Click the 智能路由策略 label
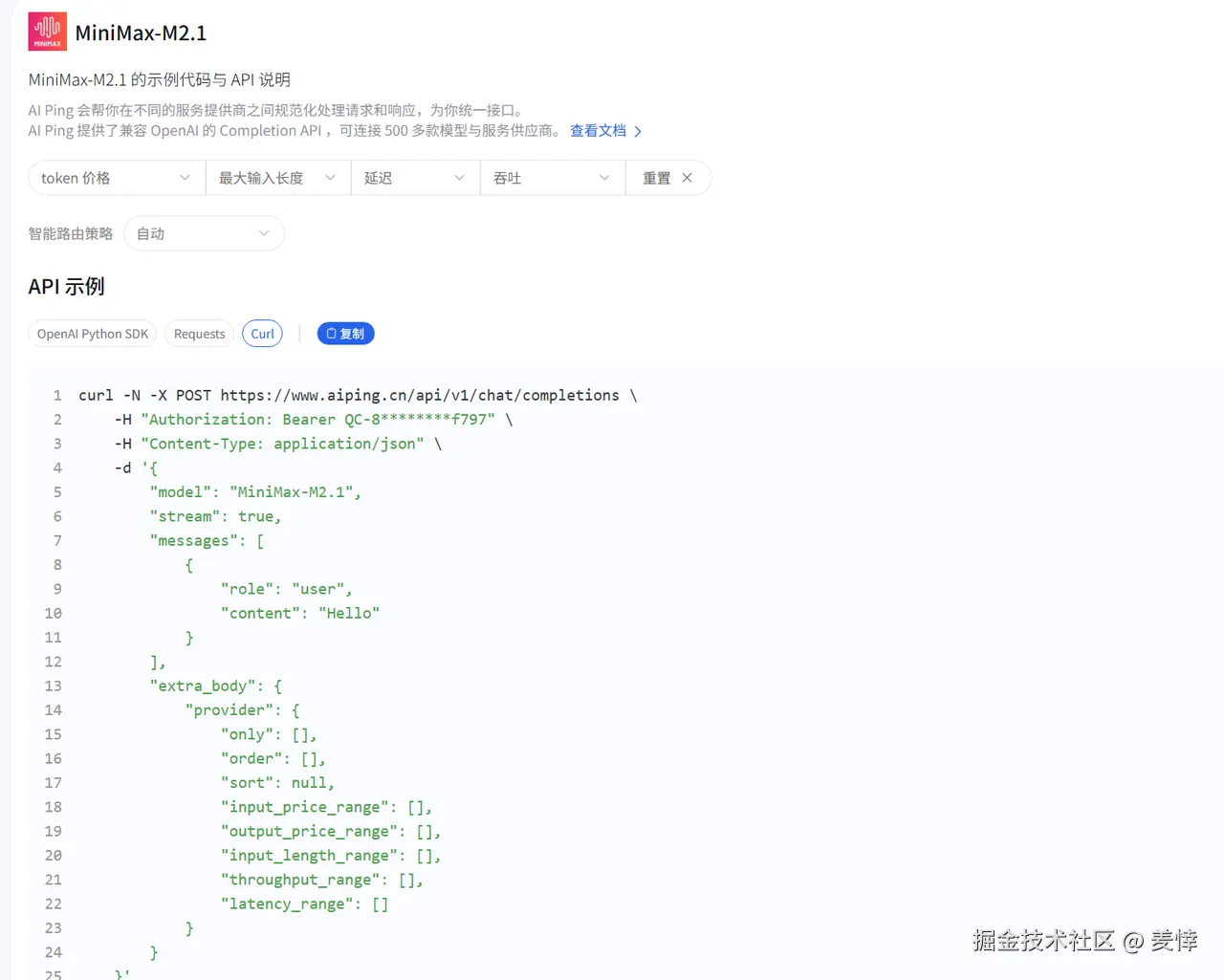Image resolution: width=1224 pixels, height=980 pixels. click(71, 233)
